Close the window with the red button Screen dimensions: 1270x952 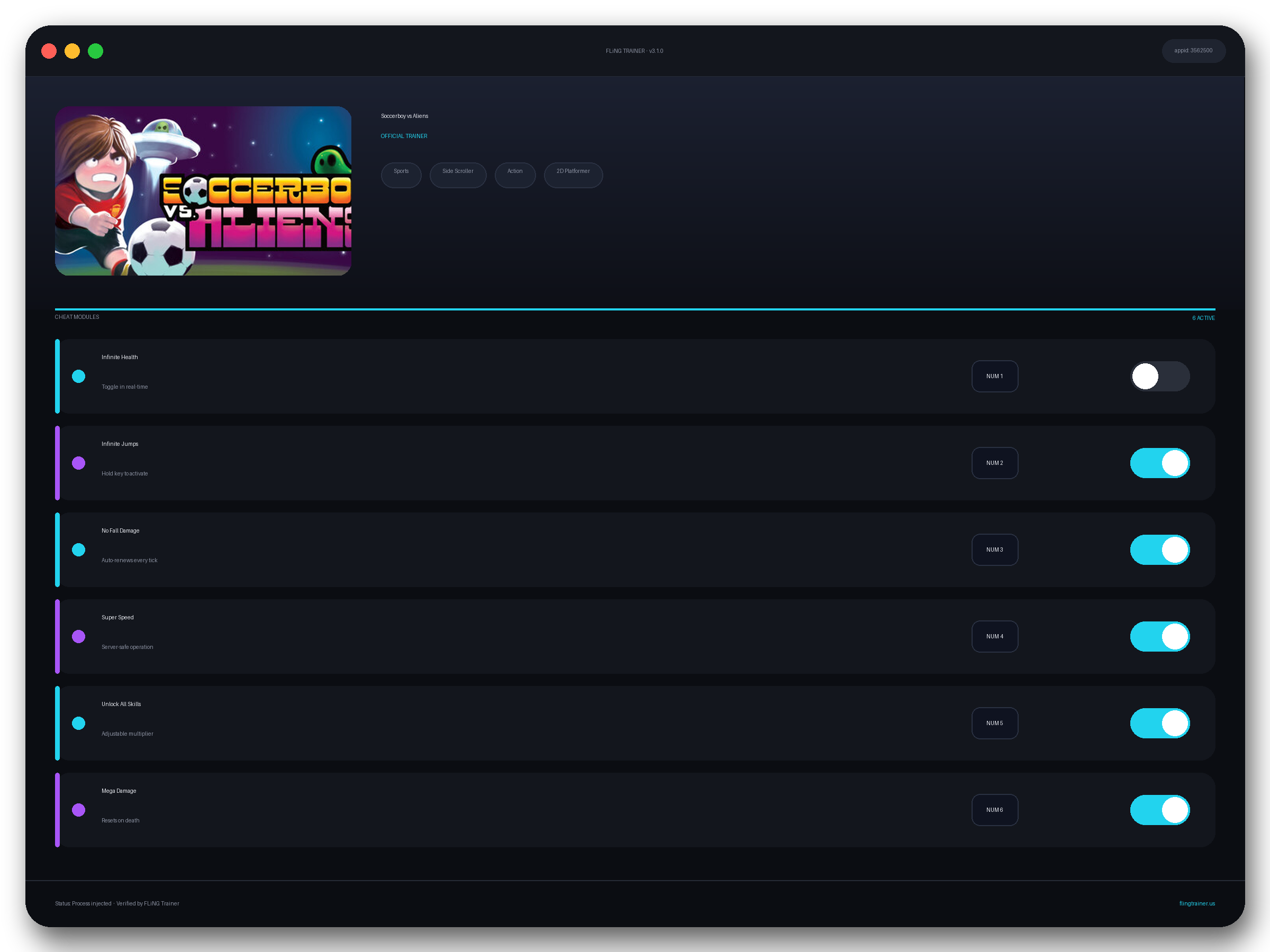pos(49,51)
